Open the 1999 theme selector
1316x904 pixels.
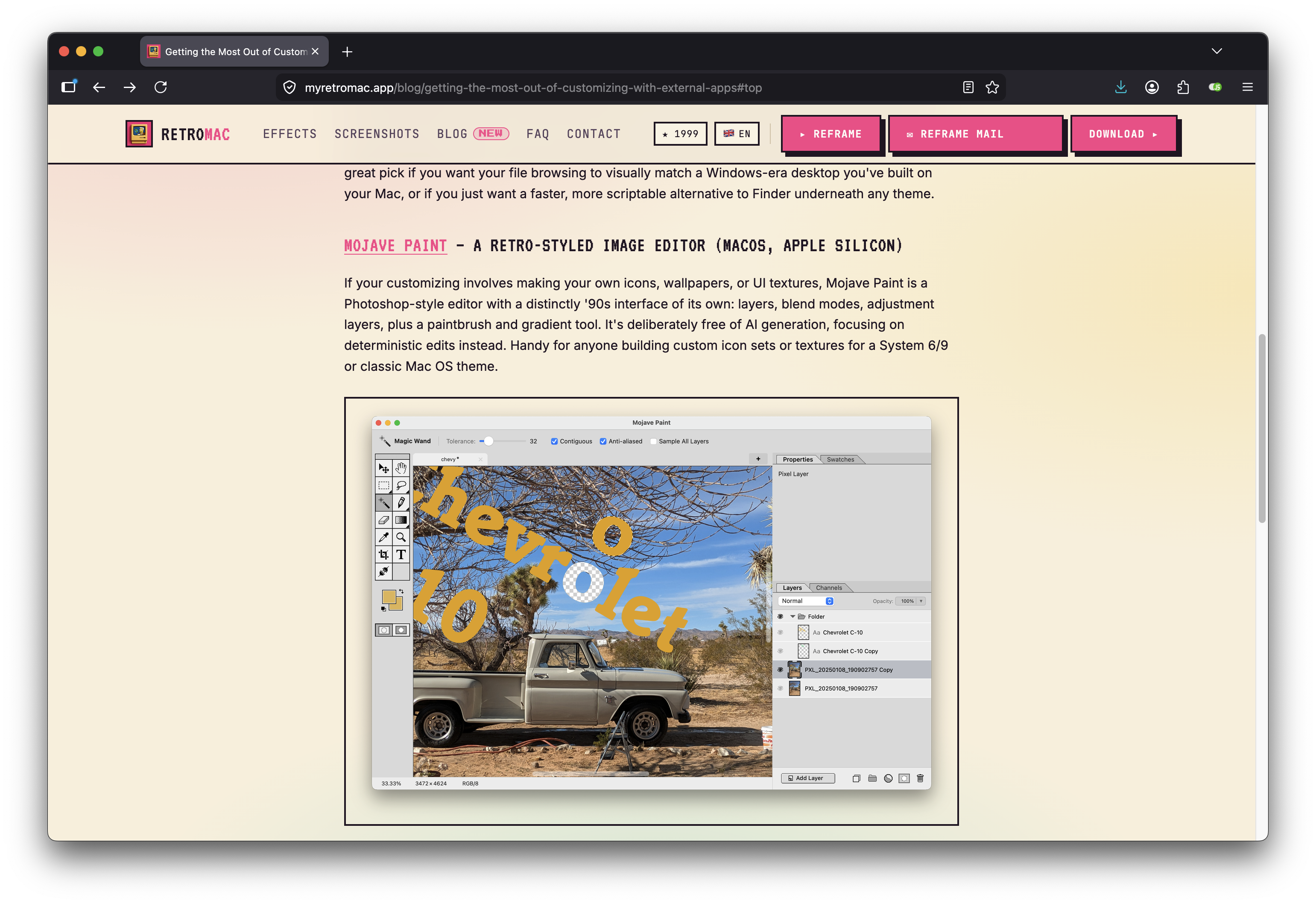tap(680, 134)
